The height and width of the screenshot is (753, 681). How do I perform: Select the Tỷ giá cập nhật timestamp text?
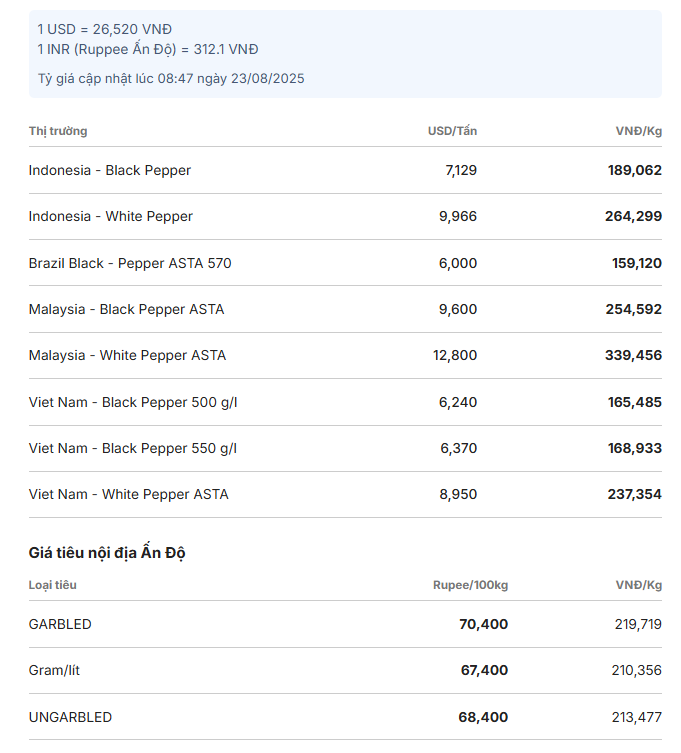click(171, 79)
